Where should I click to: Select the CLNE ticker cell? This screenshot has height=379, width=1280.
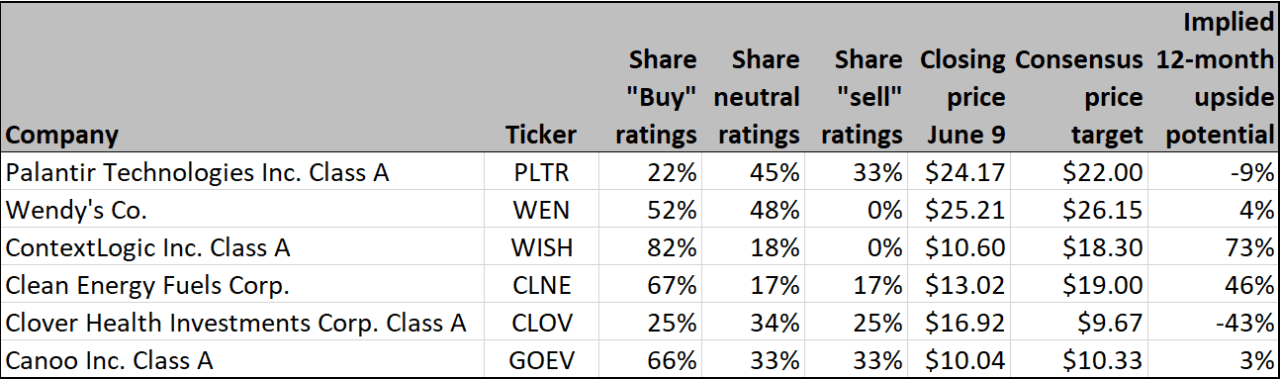(541, 286)
